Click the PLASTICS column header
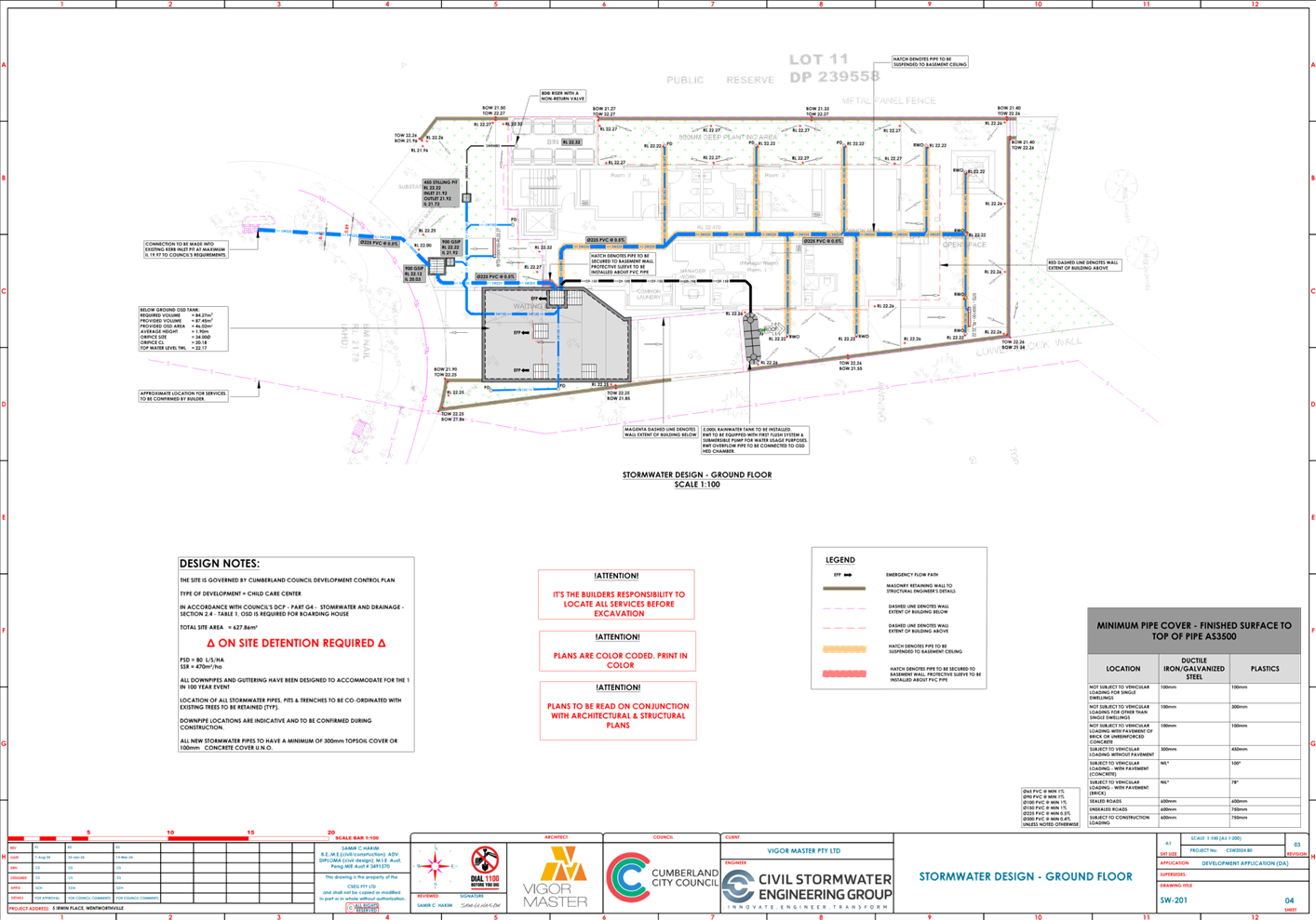The height and width of the screenshot is (920, 1316). (1264, 669)
